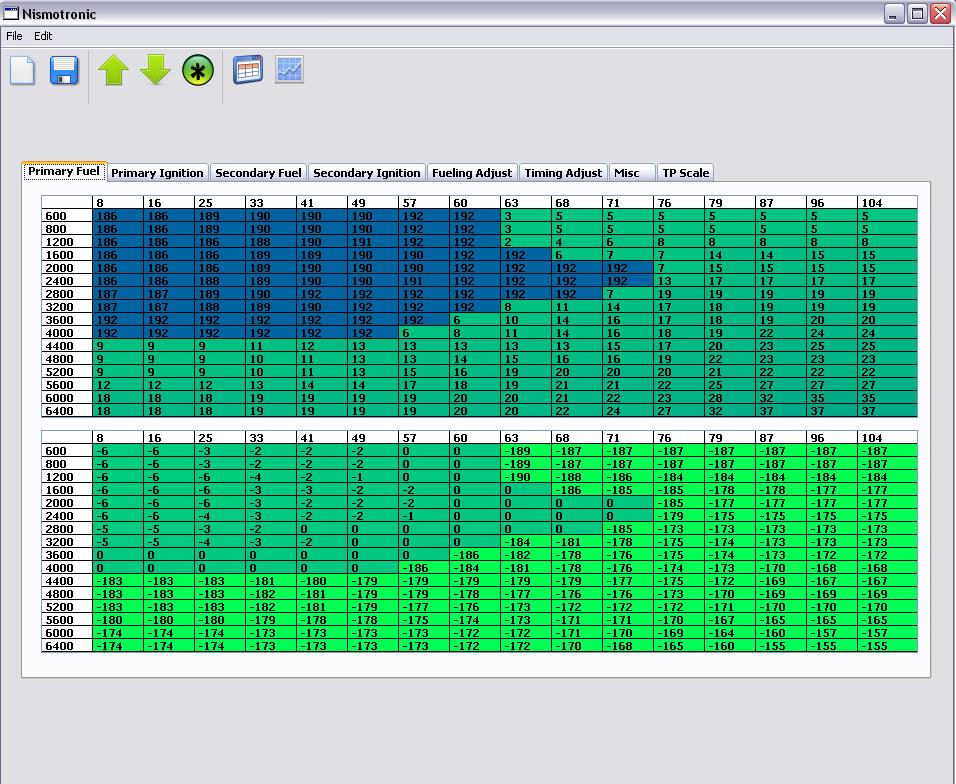Image resolution: width=956 pixels, height=784 pixels.
Task: Select upper table row 1600, column 68 cell
Action: [x=577, y=255]
